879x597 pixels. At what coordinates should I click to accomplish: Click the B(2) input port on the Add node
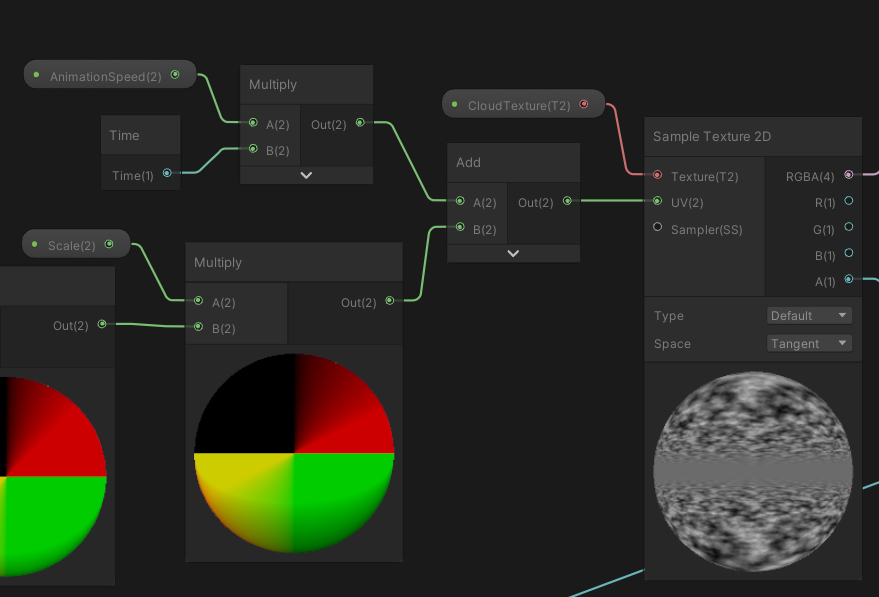pos(460,228)
